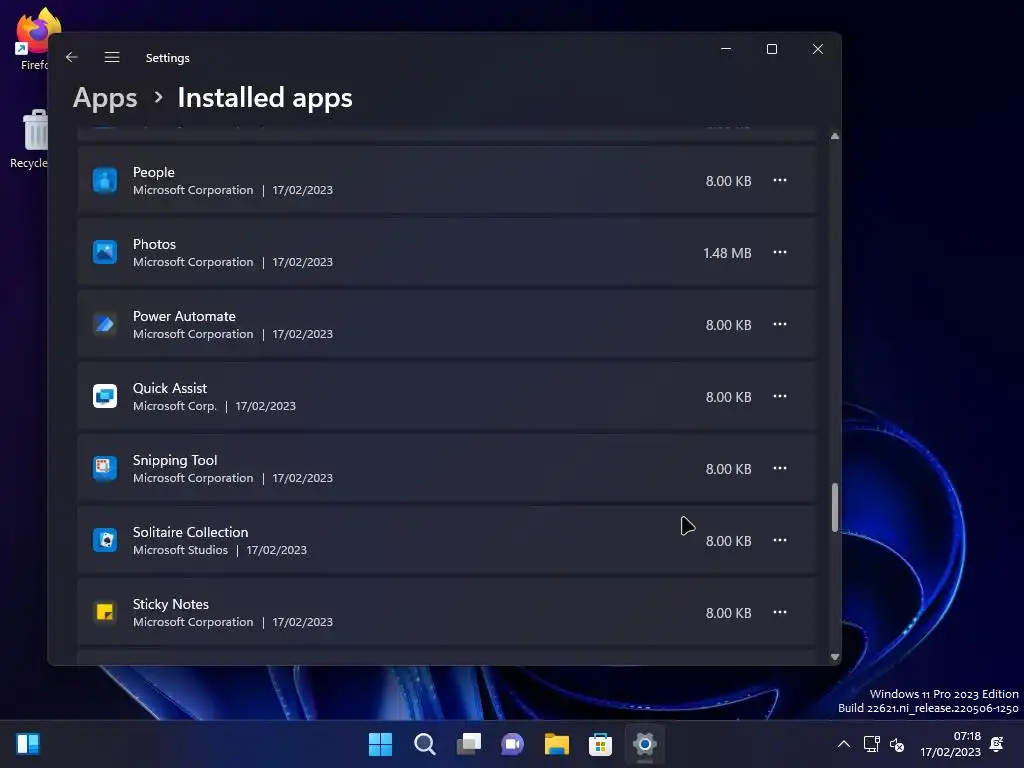Open the Windows Start menu
The height and width of the screenshot is (768, 1024).
click(380, 744)
